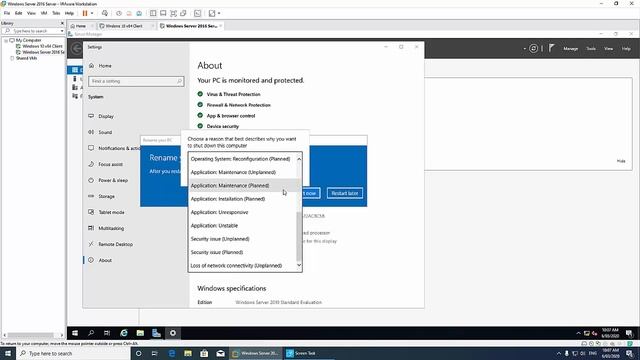Viewport: 640px width, 360px height.
Task: Open Server Manager navigation dropdown arrow
Action: click(x=524, y=49)
